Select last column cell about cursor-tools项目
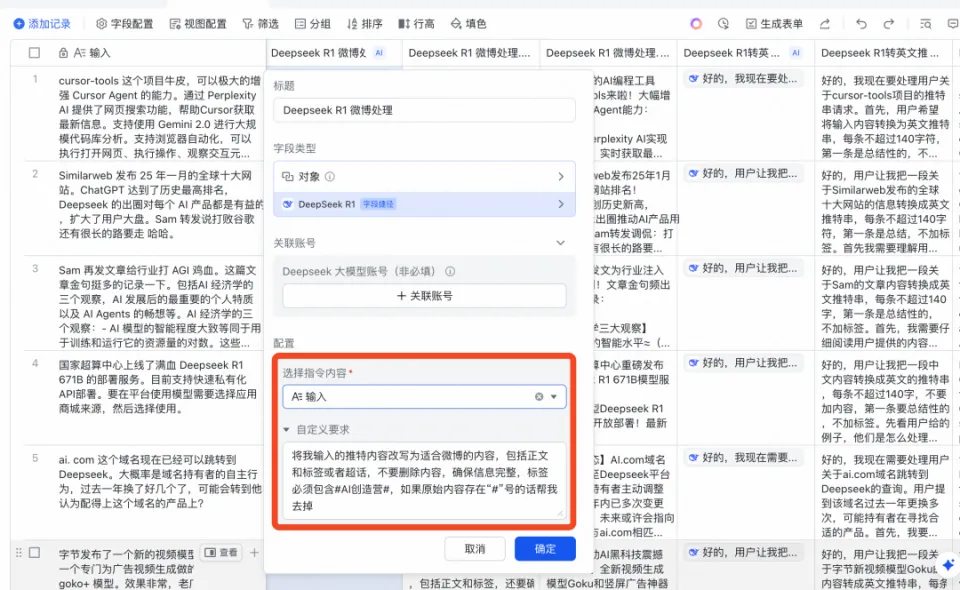This screenshot has width=960, height=590. coord(883,114)
